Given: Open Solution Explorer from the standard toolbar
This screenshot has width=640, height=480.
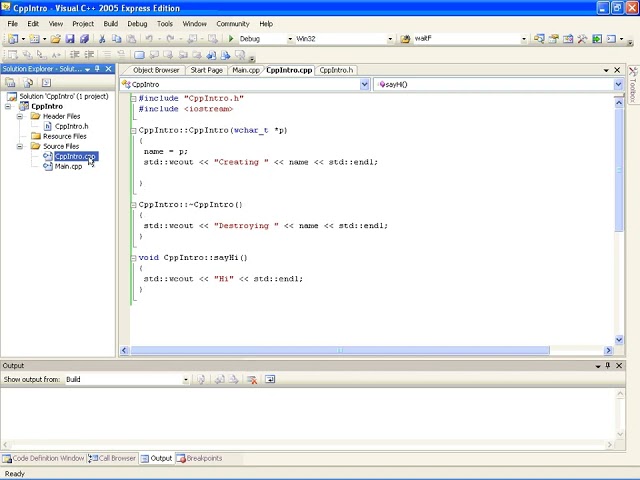Looking at the screenshot, I should (539, 39).
